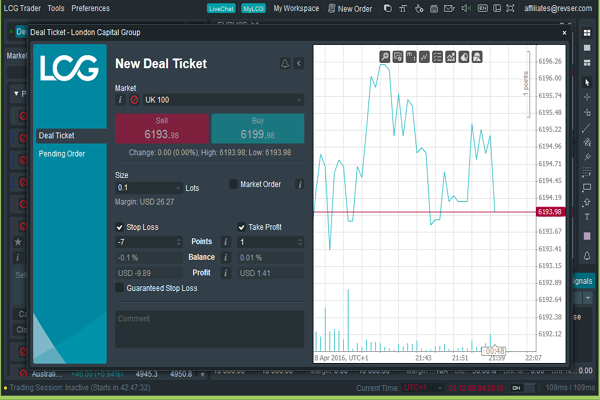
Task: Uncheck the Take Profit checkbox
Action: pyautogui.click(x=241, y=227)
